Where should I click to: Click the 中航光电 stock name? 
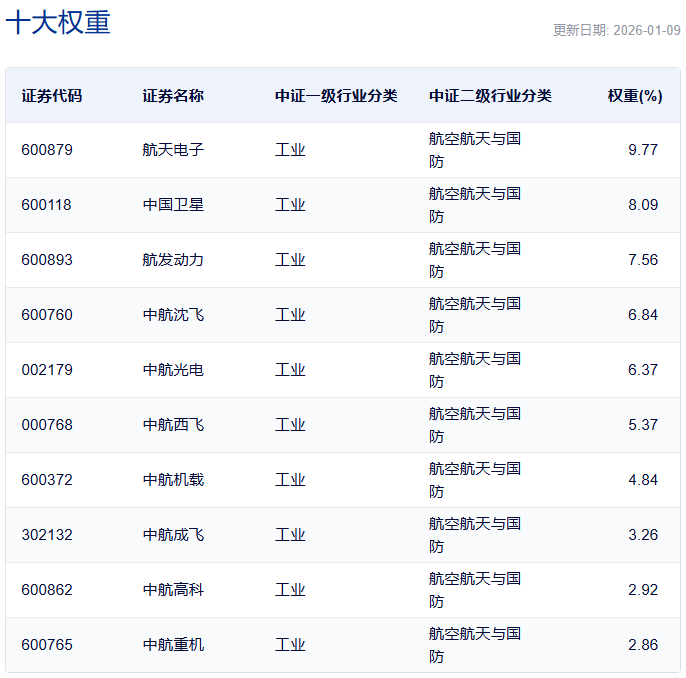(173, 370)
